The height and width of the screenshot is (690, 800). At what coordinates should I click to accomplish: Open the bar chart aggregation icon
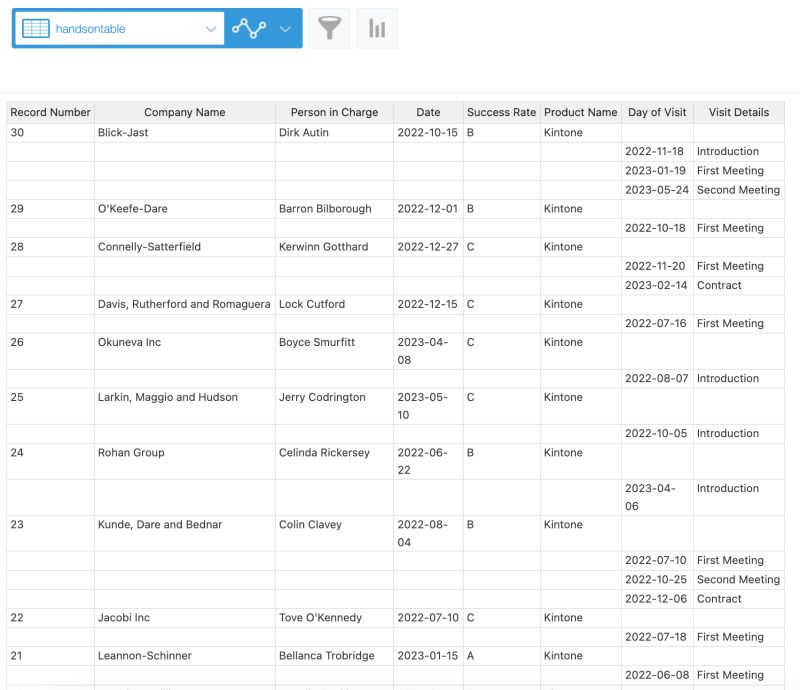pyautogui.click(x=377, y=28)
